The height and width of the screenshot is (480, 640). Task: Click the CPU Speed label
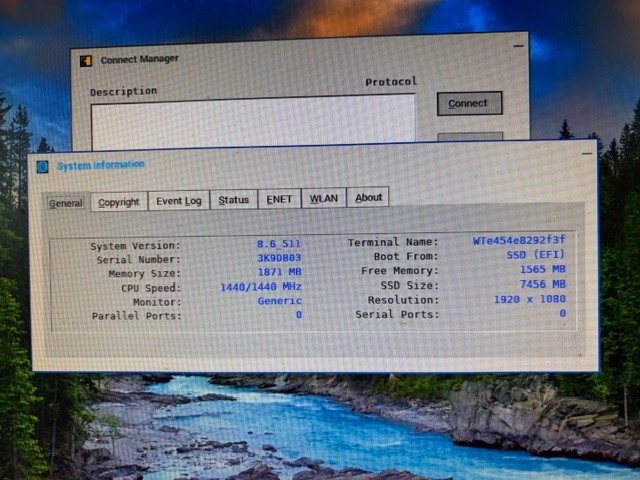tap(151, 288)
